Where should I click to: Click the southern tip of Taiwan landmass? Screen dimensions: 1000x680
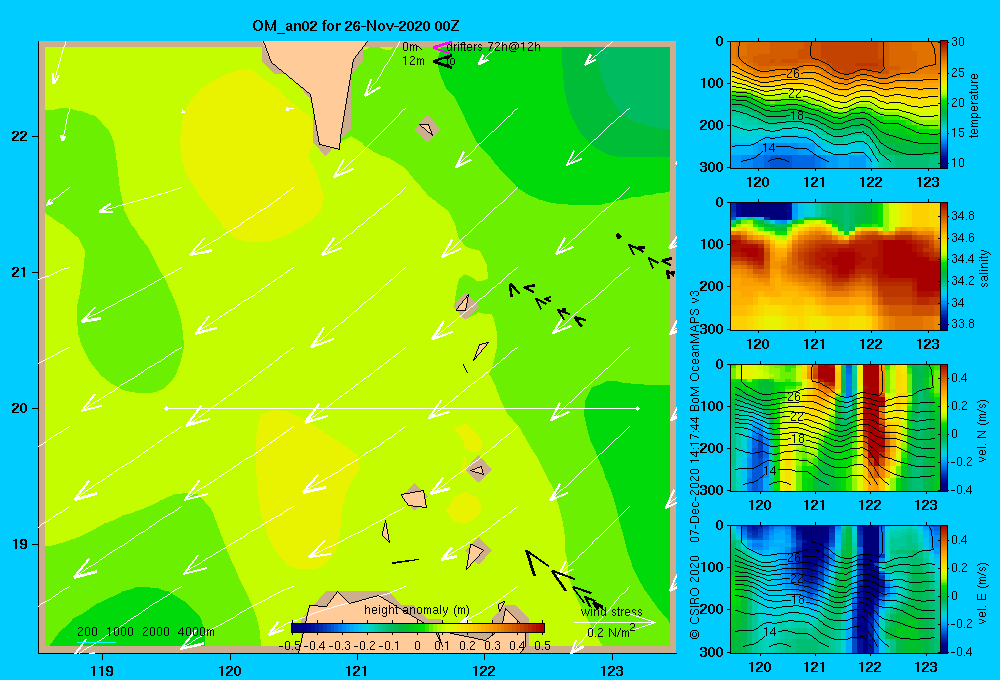[x=330, y=145]
